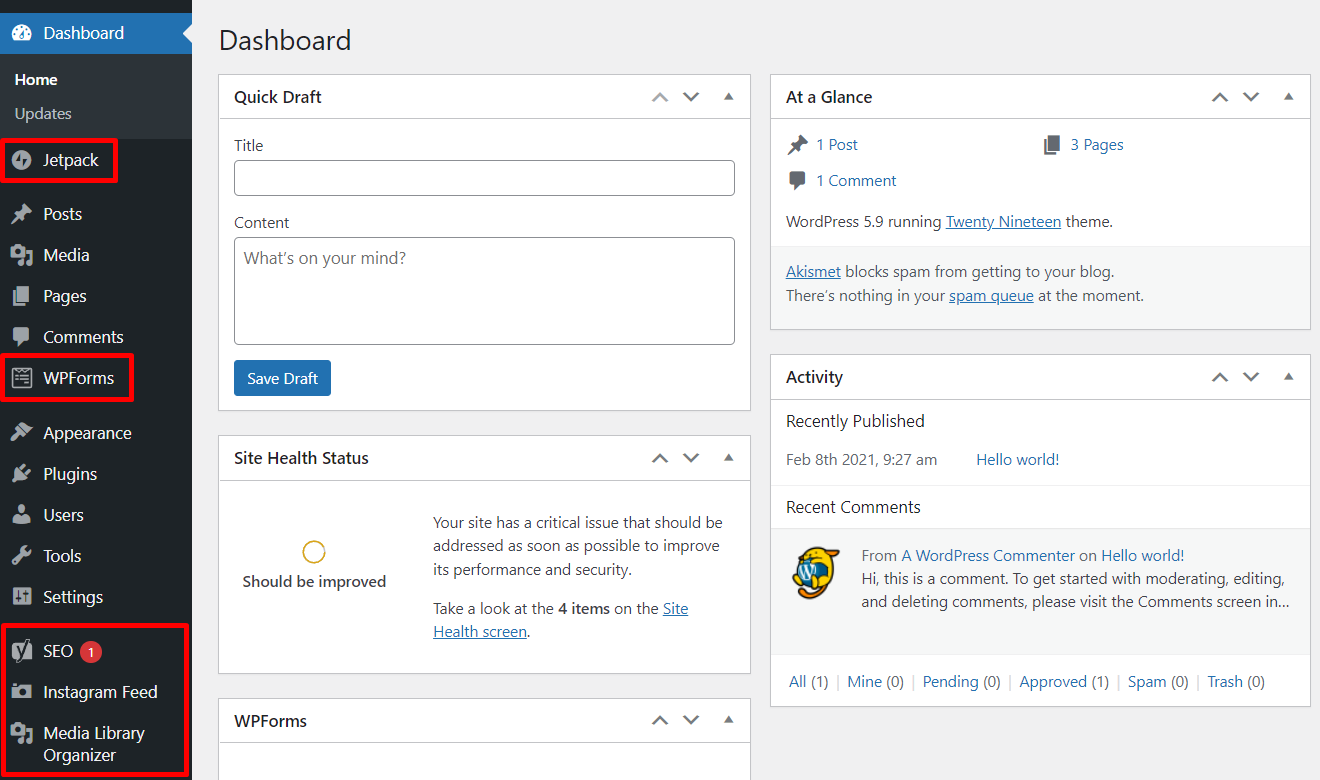Filter comments by All (1)
This screenshot has width=1320, height=780.
click(808, 682)
